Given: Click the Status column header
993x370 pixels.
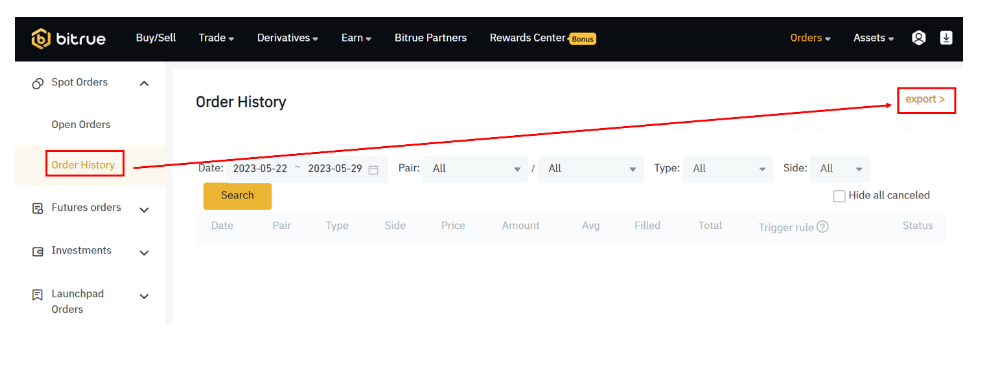Looking at the screenshot, I should pyautogui.click(x=918, y=226).
